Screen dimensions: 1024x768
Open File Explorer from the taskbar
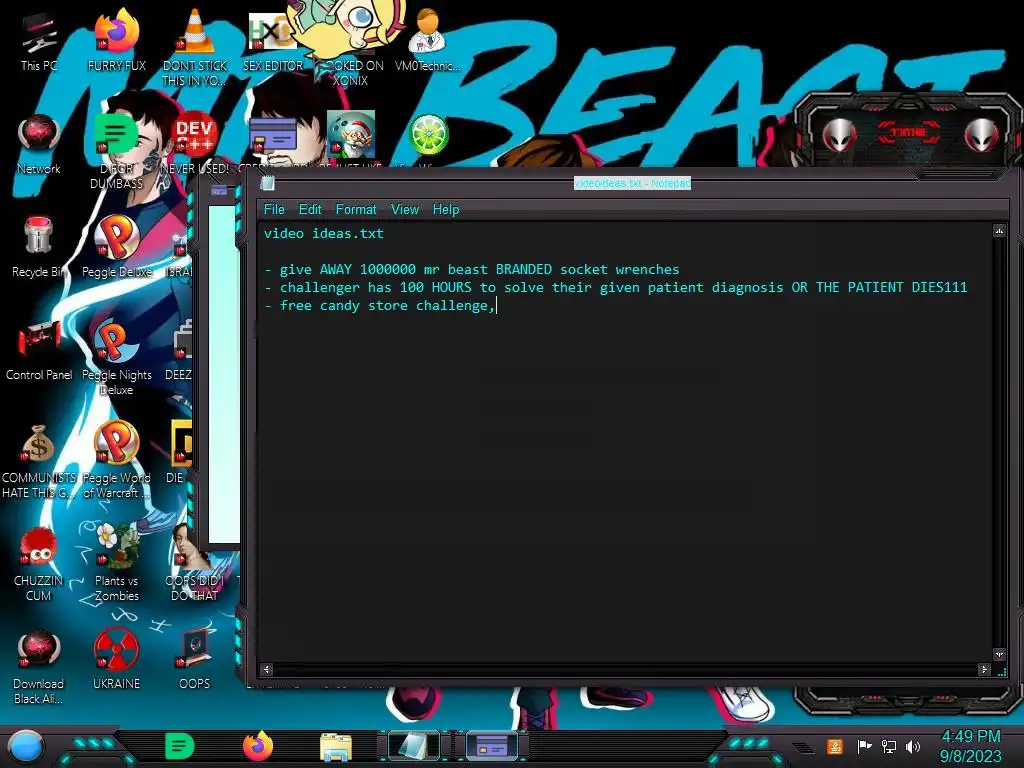coord(336,747)
